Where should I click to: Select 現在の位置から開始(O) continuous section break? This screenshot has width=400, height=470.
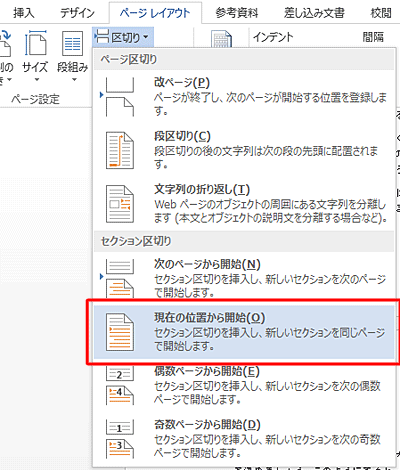(244, 332)
